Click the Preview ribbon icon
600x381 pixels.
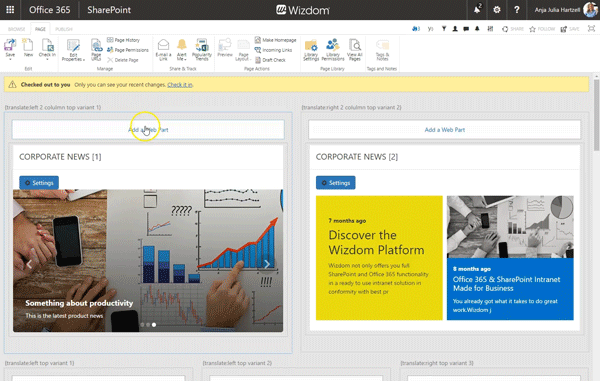coord(225,48)
